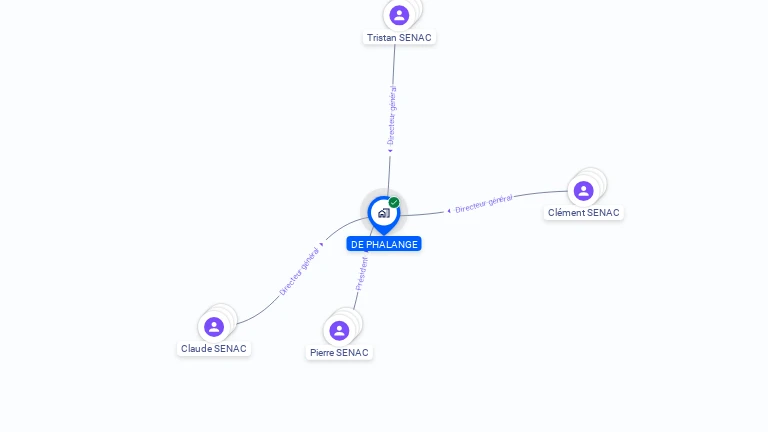The height and width of the screenshot is (432, 768).
Task: Click stacked circles behind Claude SENAC icon
Action: click(x=225, y=316)
